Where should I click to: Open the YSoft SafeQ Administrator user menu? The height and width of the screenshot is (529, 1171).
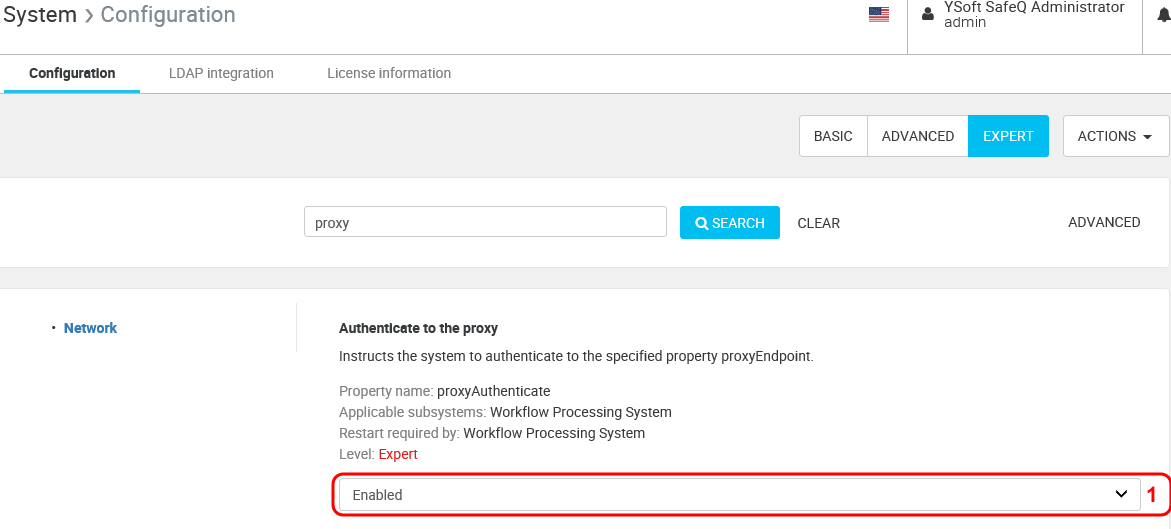click(1034, 14)
